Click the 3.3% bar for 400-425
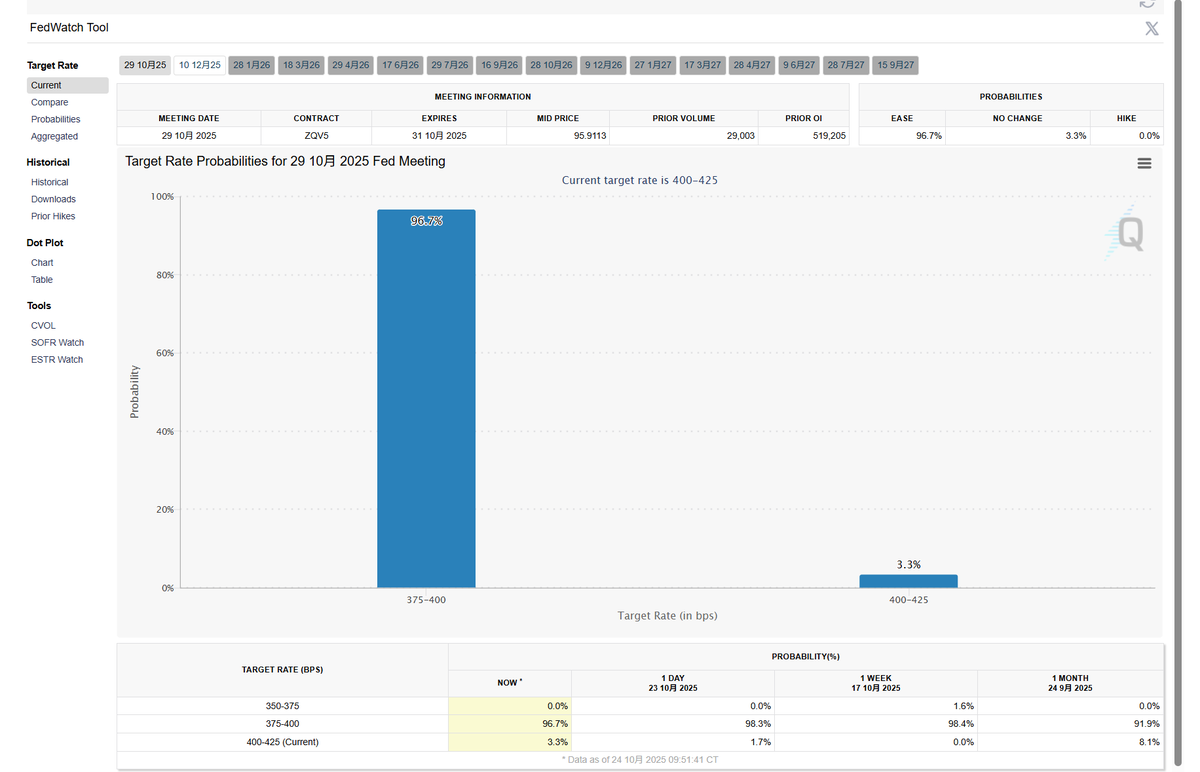Image resolution: width=1200 pixels, height=772 pixels. click(x=908, y=581)
